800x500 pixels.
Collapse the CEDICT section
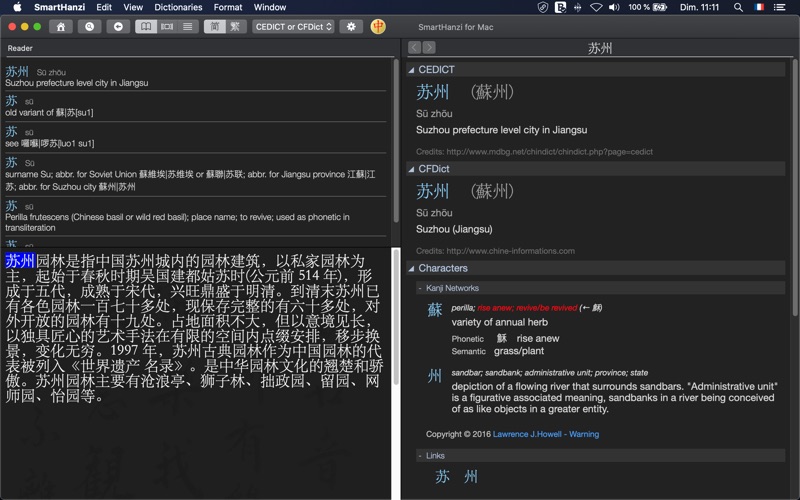pyautogui.click(x=411, y=70)
